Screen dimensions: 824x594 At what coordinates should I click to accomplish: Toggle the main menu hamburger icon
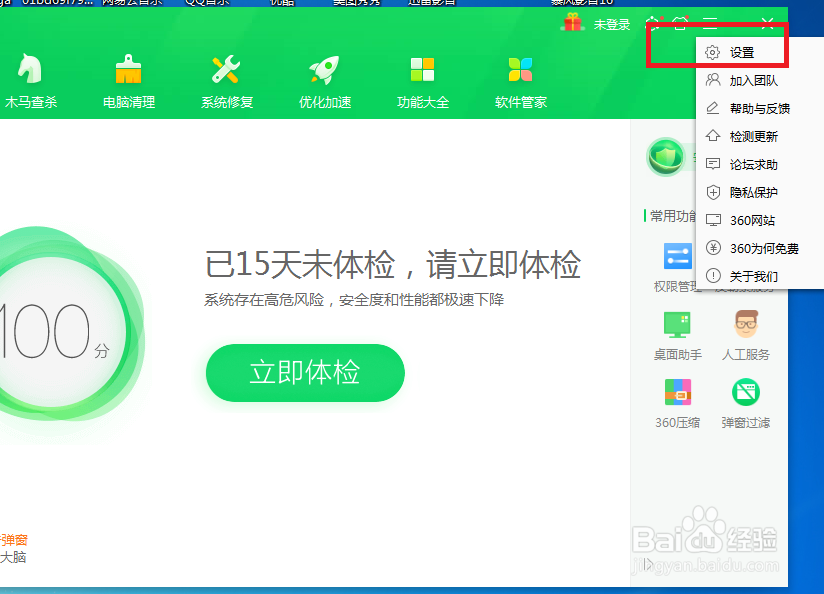coord(710,23)
